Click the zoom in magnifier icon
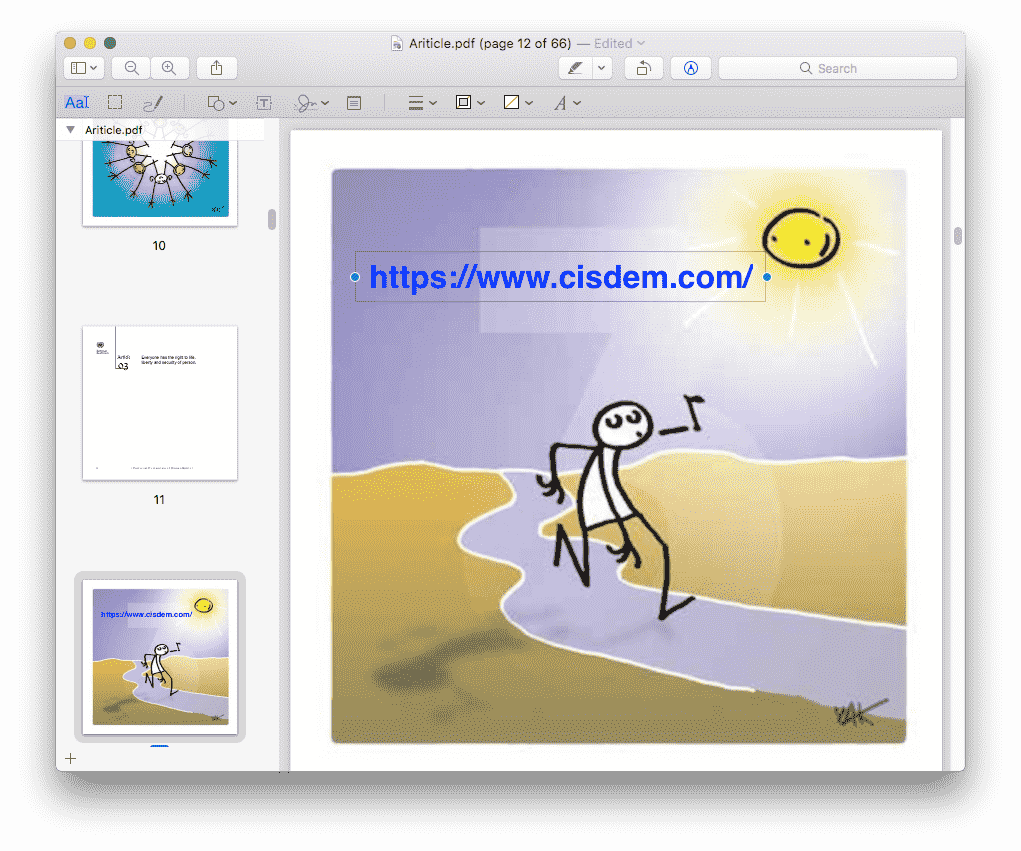Image resolution: width=1021 pixels, height=851 pixels. coord(169,68)
